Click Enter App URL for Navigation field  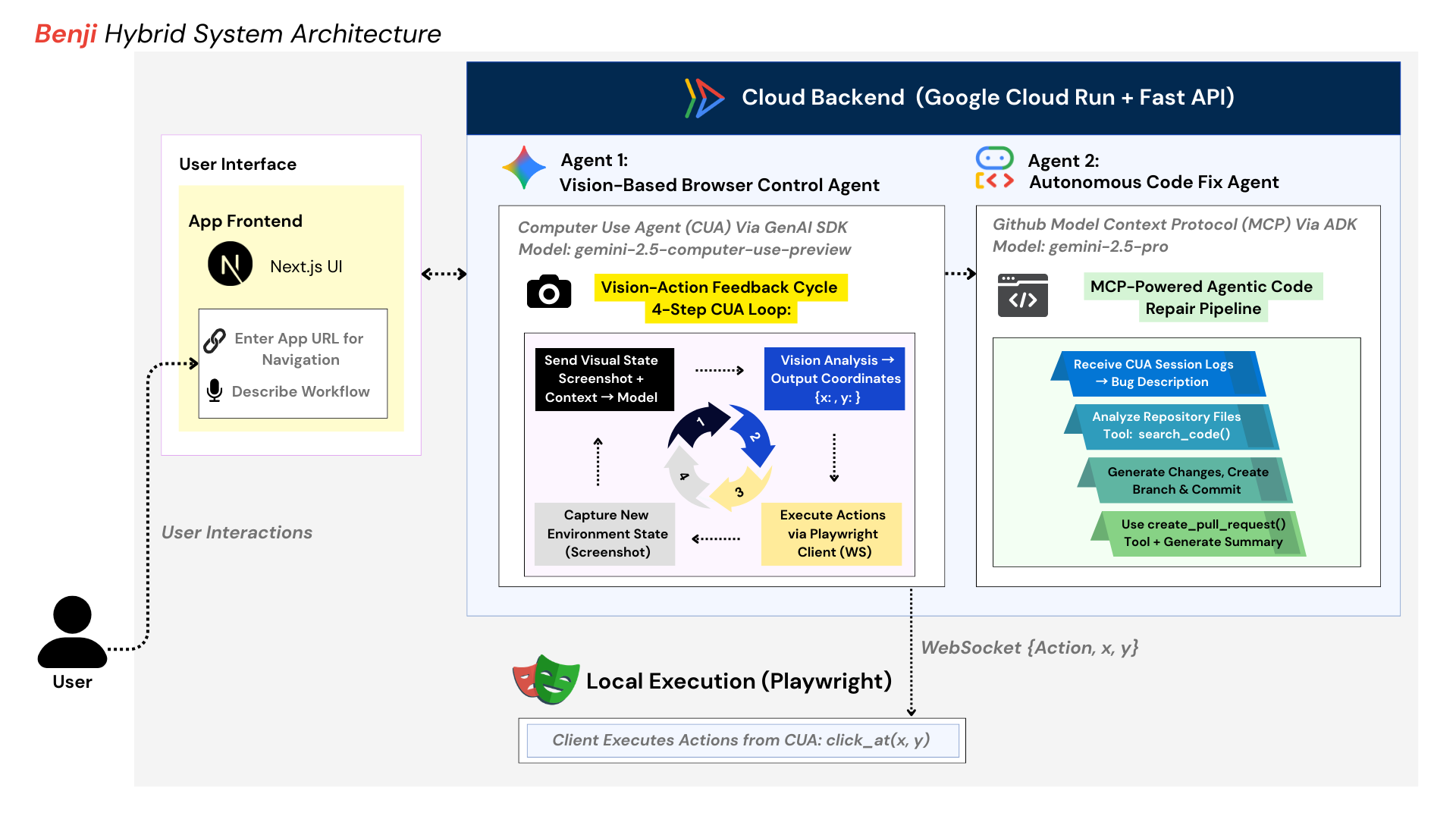pos(299,349)
